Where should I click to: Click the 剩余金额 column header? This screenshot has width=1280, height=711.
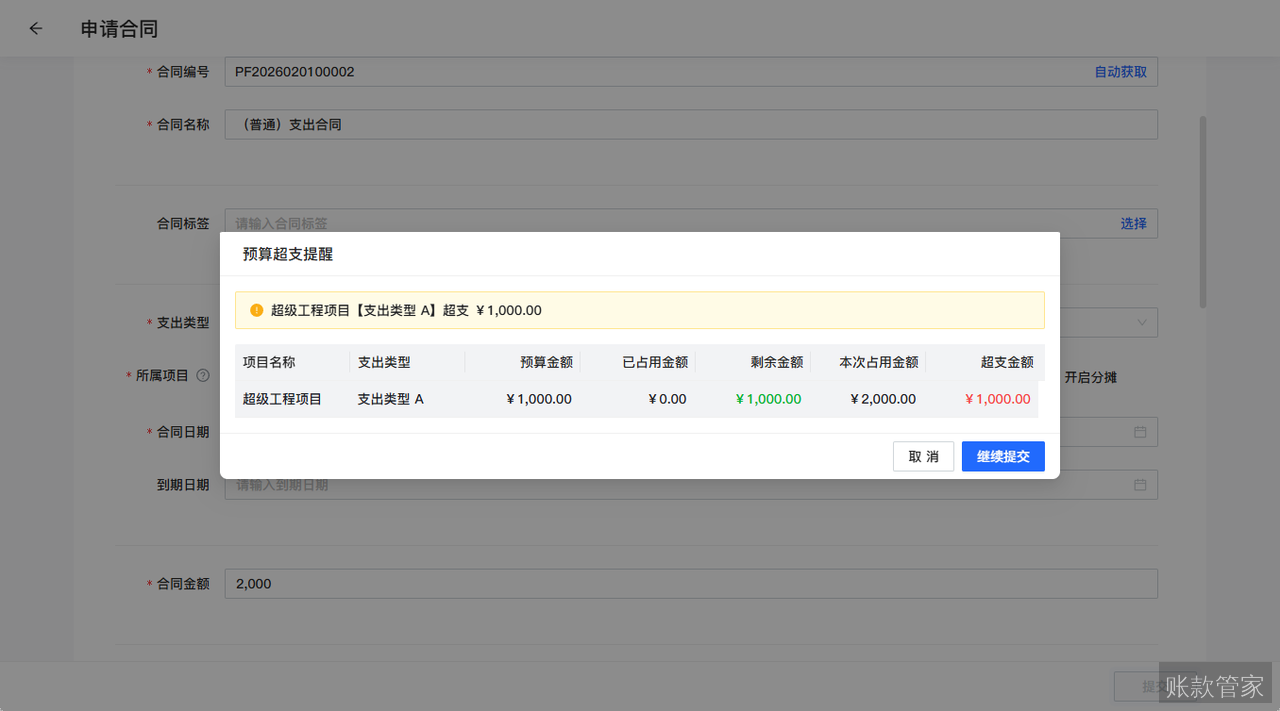click(x=777, y=362)
